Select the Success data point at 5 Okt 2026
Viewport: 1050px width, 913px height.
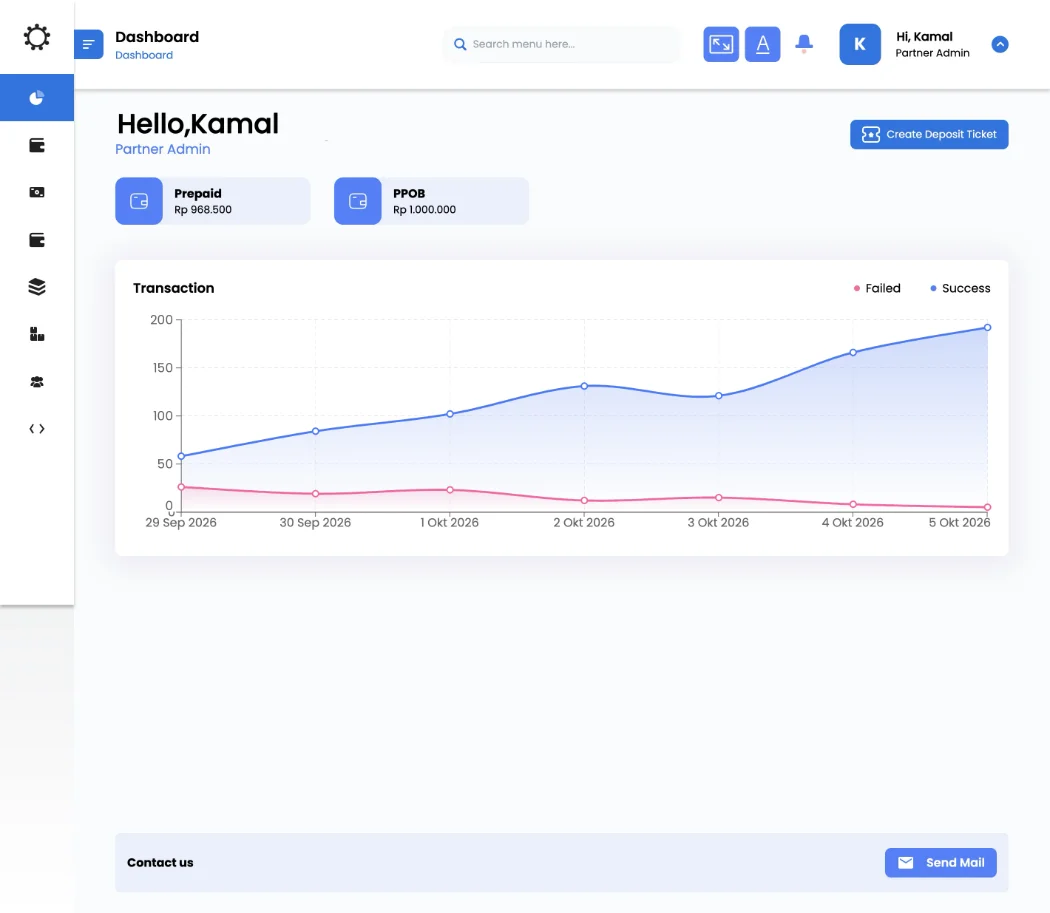tap(988, 328)
